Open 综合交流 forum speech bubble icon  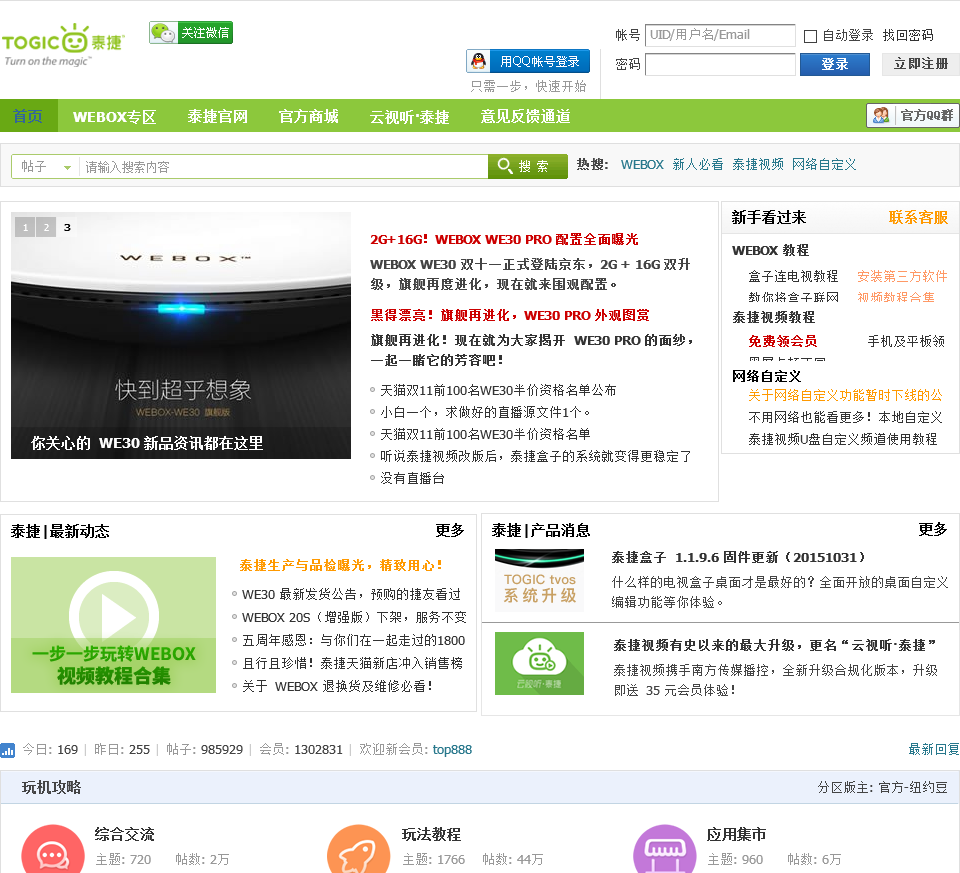(x=53, y=851)
